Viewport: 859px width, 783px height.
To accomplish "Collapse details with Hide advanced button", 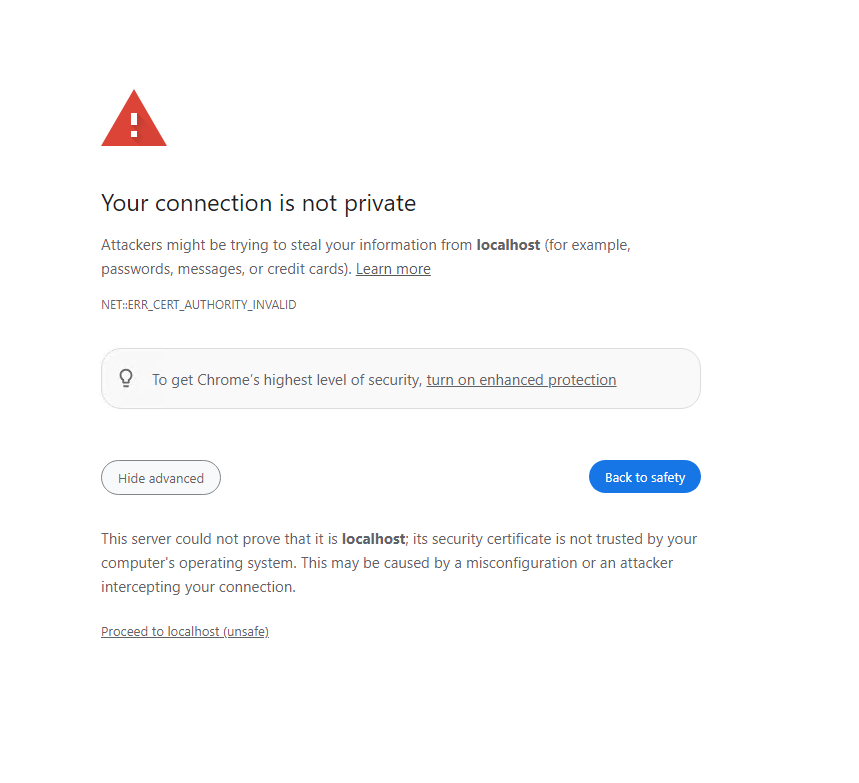I will (x=161, y=478).
